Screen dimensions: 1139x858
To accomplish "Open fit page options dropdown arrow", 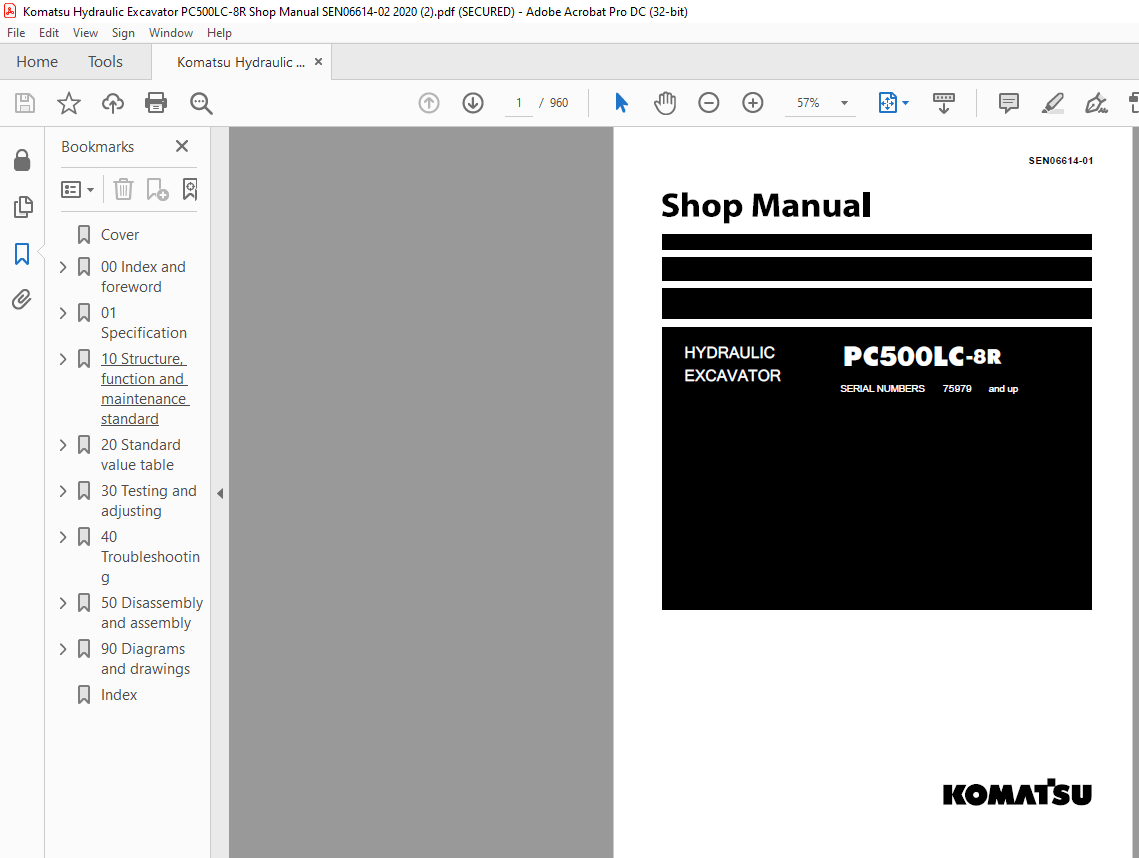I will click(x=905, y=103).
